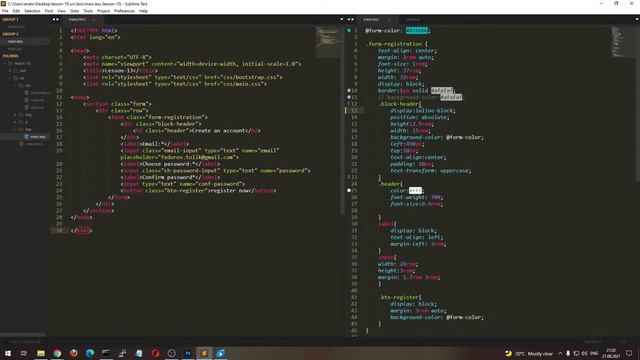Open the Windows Start menu
The height and width of the screenshot is (360, 640).
click(8, 353)
